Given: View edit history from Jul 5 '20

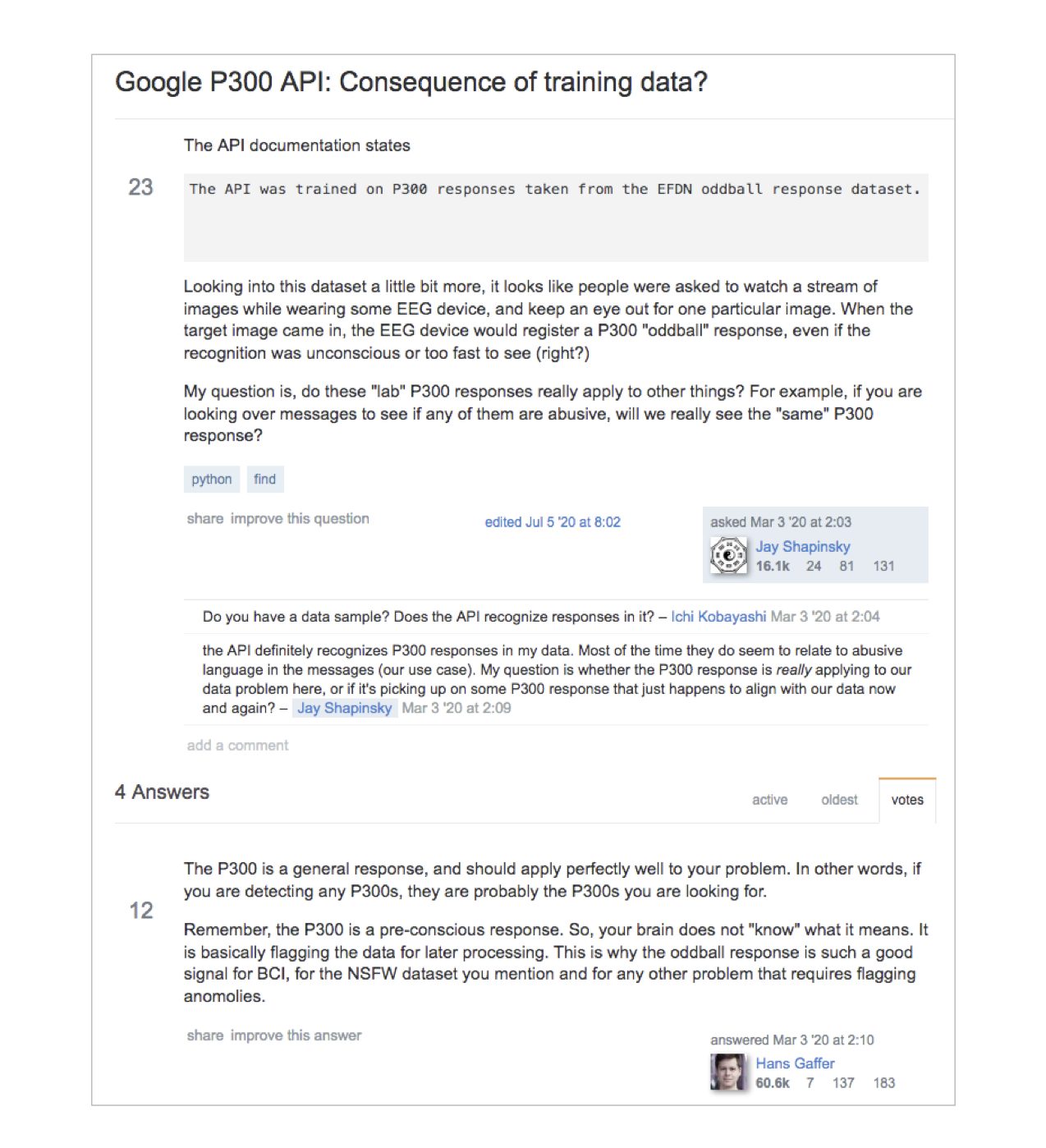Looking at the screenshot, I should pos(553,522).
